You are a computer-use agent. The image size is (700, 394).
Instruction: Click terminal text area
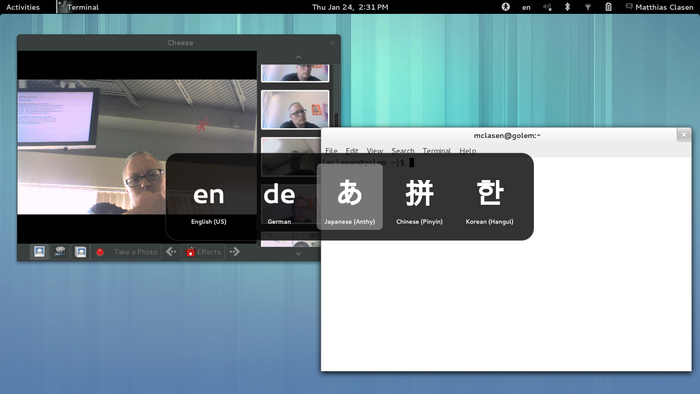pyautogui.click(x=506, y=263)
